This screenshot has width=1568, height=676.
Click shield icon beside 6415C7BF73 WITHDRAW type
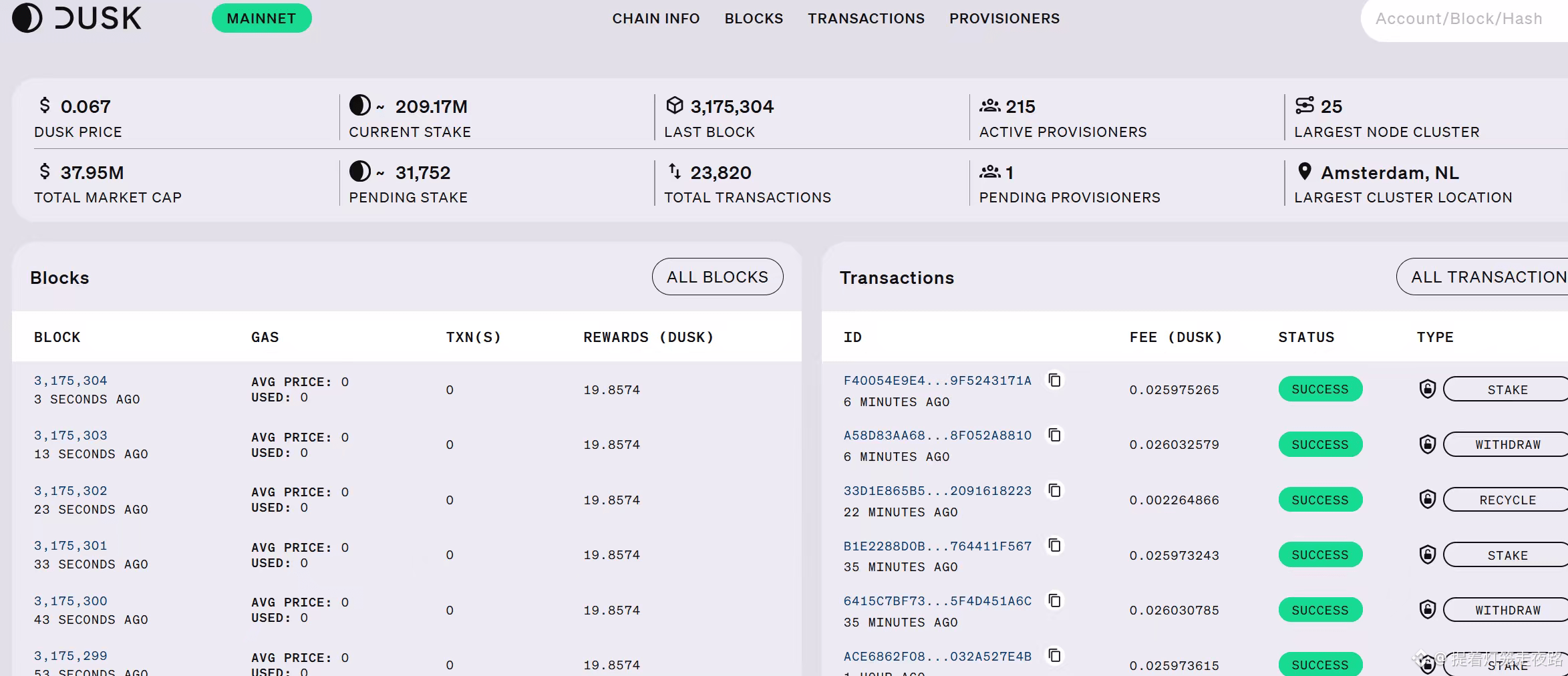pyautogui.click(x=1427, y=610)
